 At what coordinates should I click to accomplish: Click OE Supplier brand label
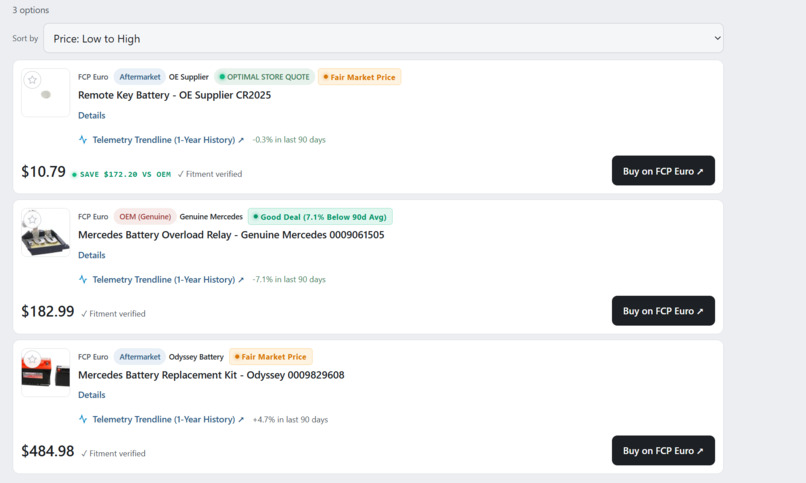pos(189,77)
